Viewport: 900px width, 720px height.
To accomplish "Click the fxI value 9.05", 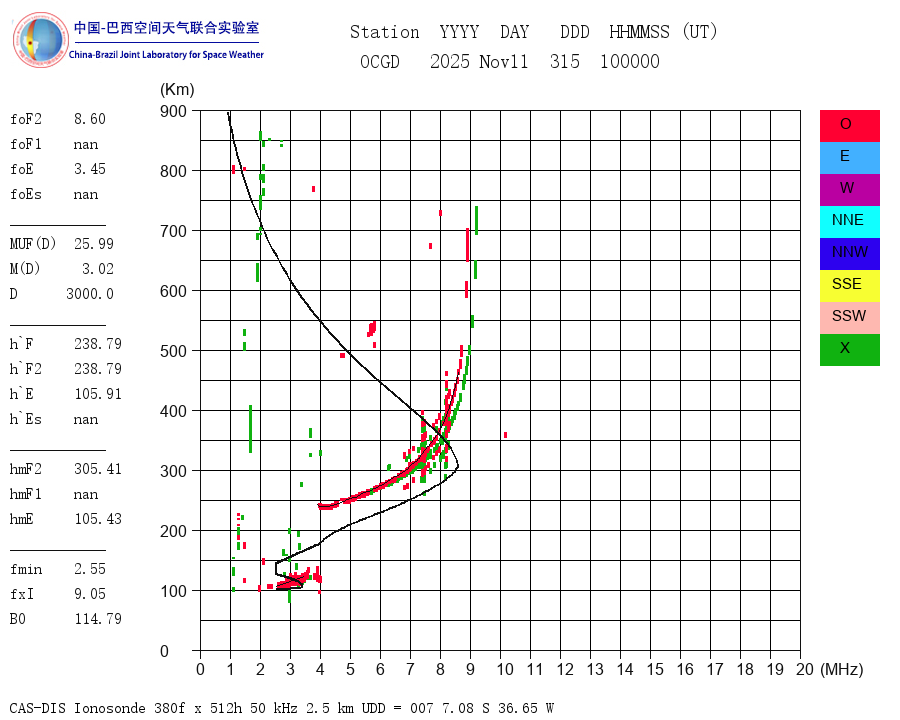I will pyautogui.click(x=90, y=594).
